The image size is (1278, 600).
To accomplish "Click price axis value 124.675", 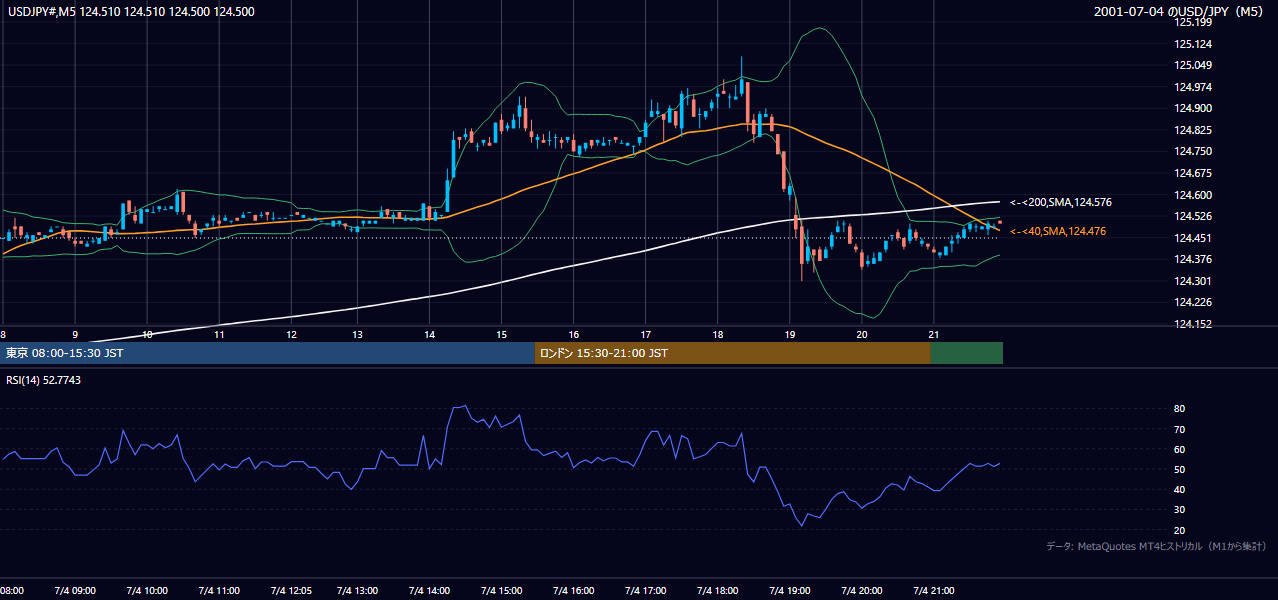I will pos(1193,173).
